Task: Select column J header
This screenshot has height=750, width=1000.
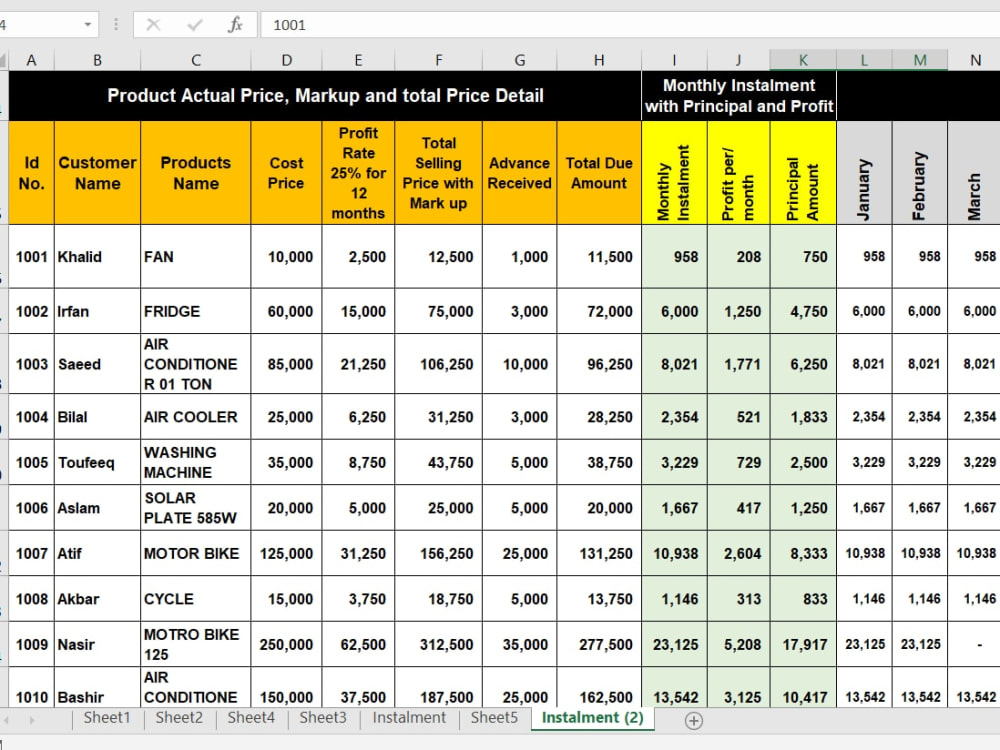Action: pyautogui.click(x=739, y=61)
